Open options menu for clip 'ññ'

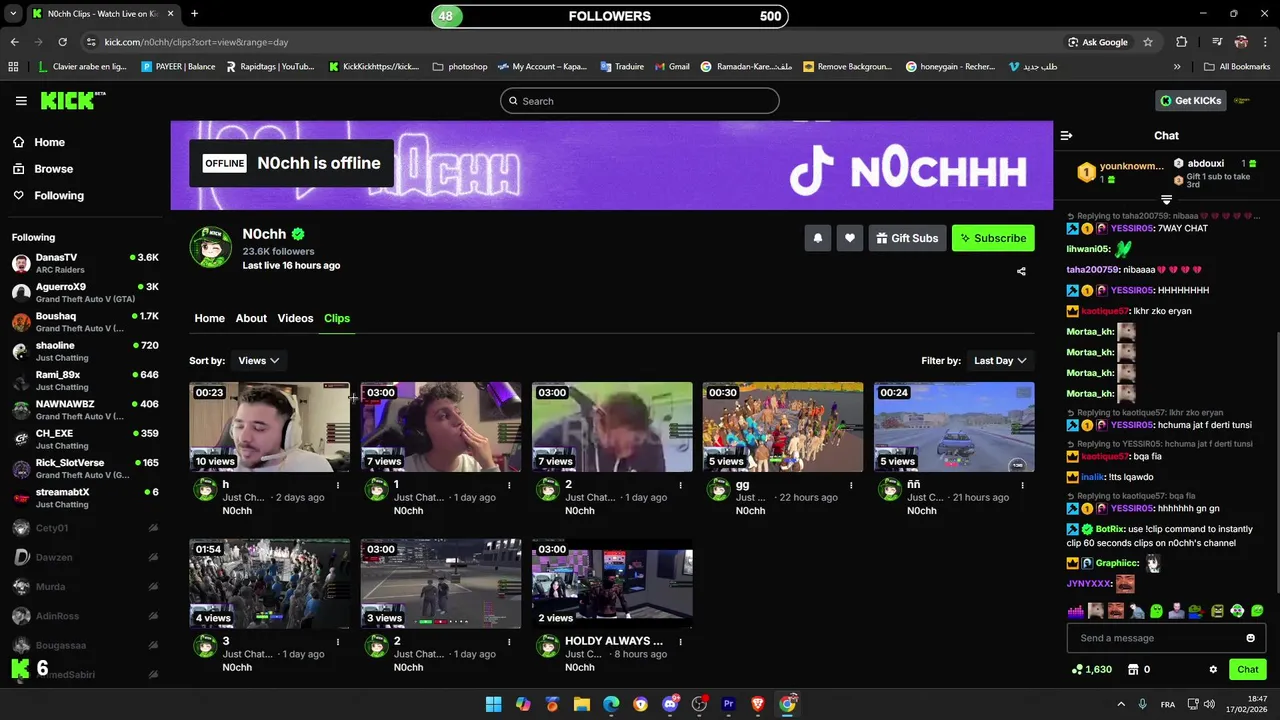[1022, 485]
